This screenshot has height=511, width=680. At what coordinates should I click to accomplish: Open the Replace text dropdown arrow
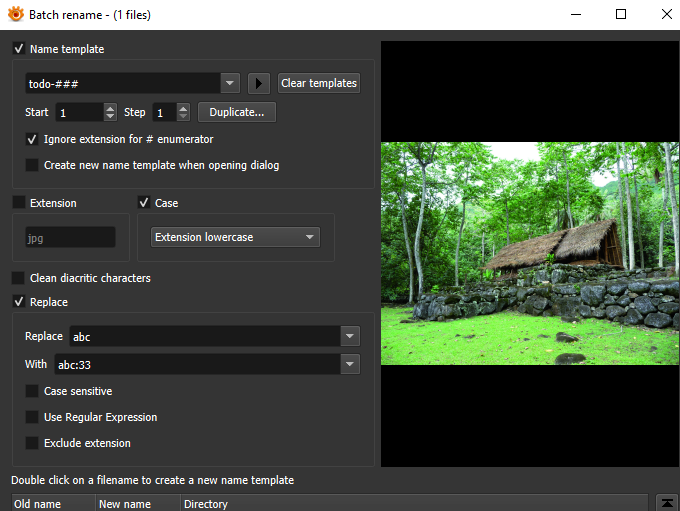[x=349, y=336]
